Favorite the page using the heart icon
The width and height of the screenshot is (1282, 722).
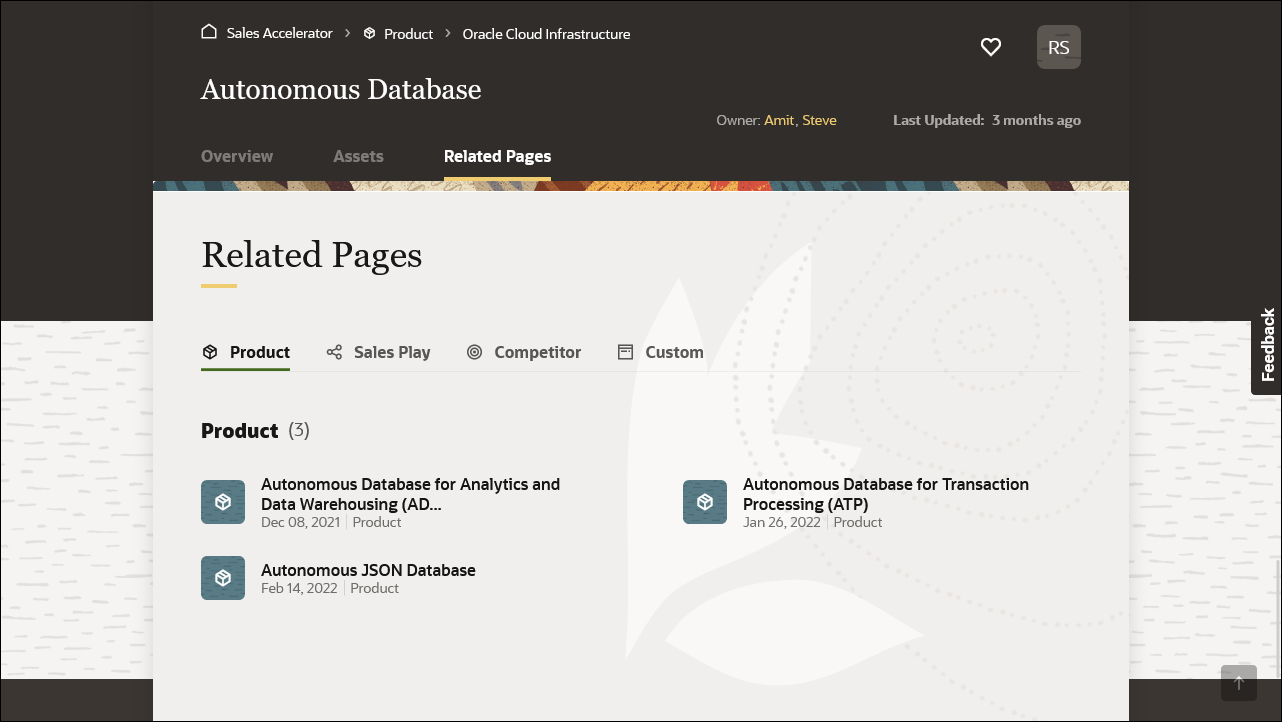pos(991,47)
